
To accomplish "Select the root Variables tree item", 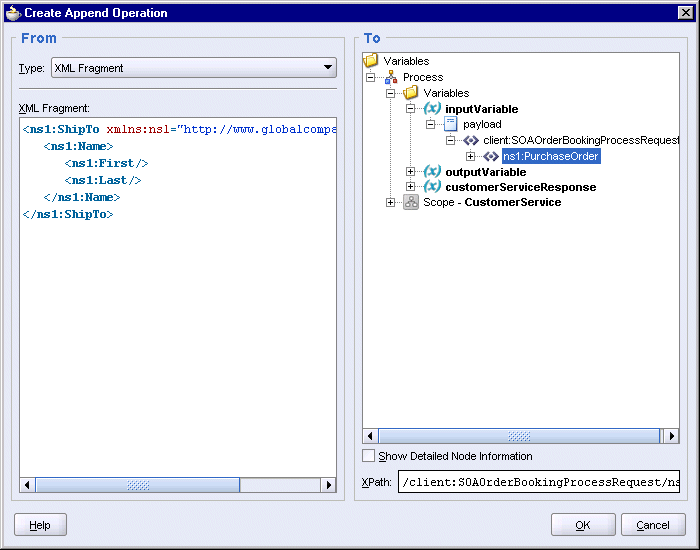I will pos(406,61).
